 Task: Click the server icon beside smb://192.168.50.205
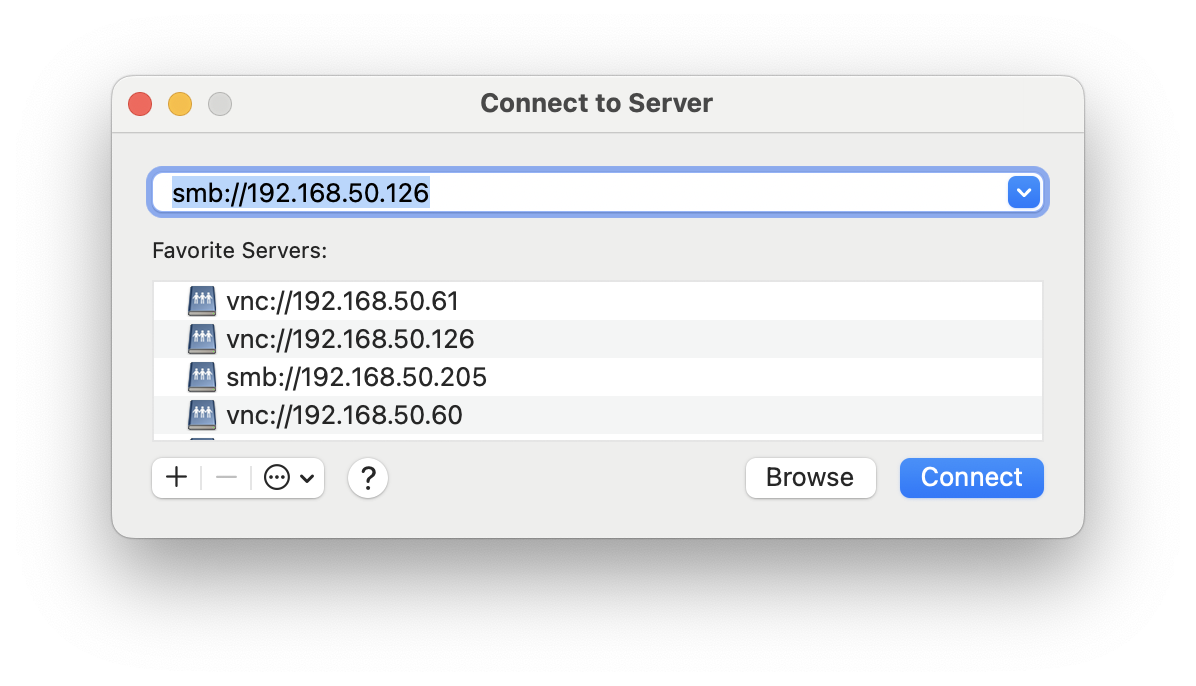(x=202, y=377)
